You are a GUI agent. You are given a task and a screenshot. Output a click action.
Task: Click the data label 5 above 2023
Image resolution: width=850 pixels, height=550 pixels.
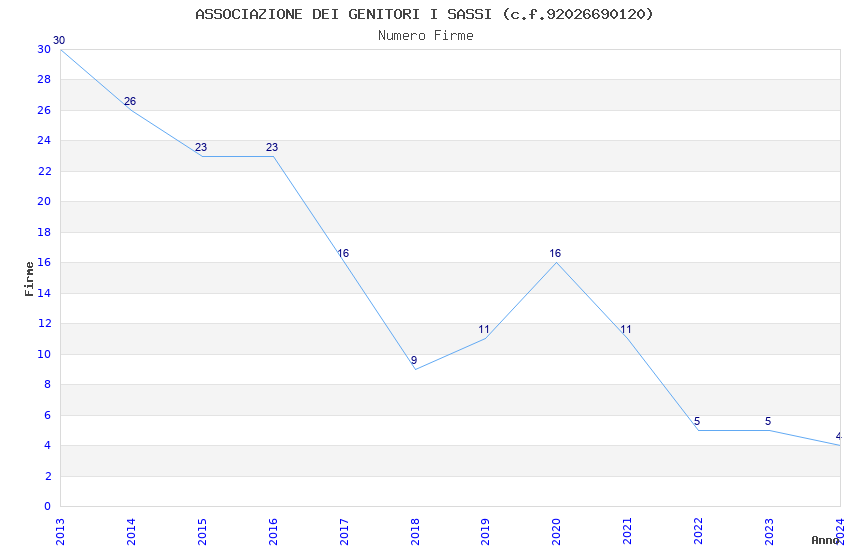(768, 421)
